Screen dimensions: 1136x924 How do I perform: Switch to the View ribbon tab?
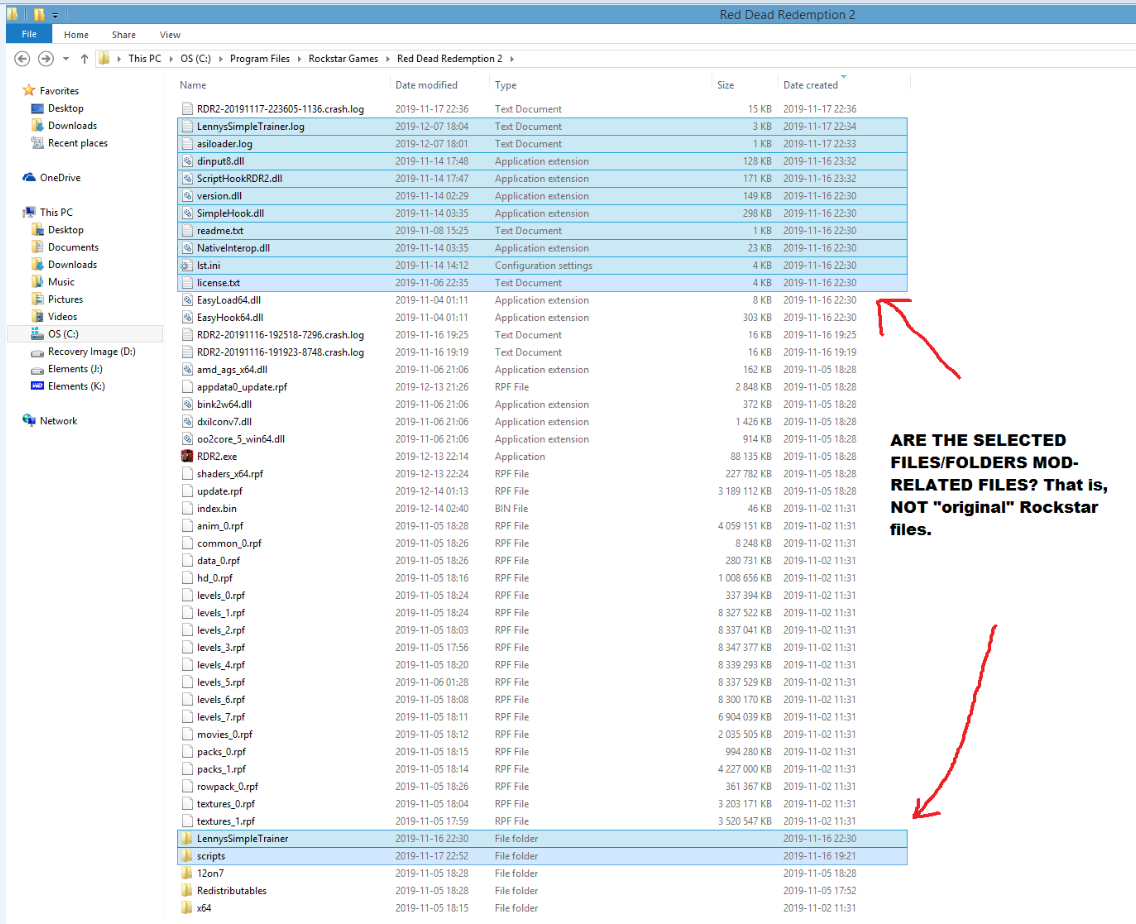click(x=170, y=35)
